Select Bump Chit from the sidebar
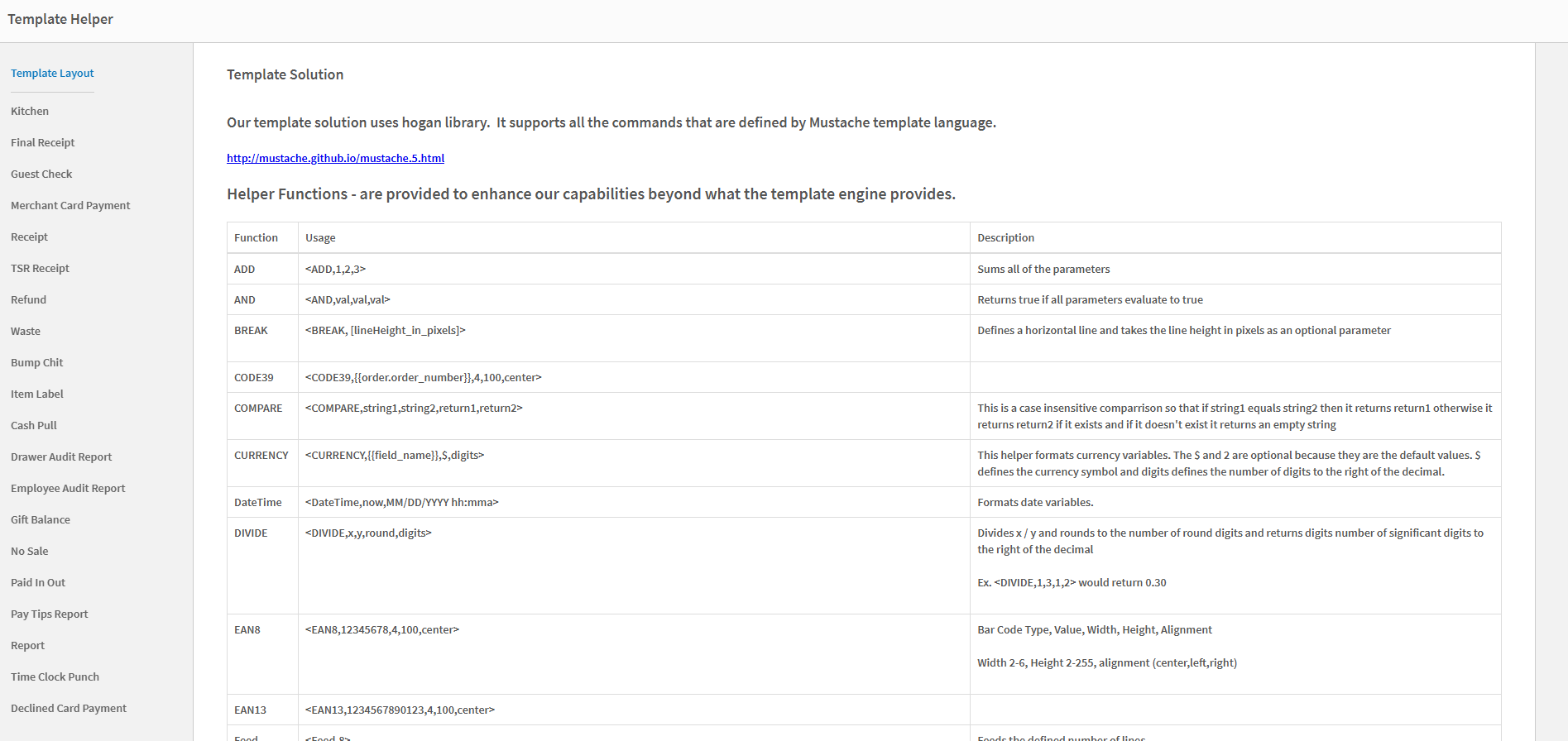This screenshot has width=1568, height=741. coord(36,362)
